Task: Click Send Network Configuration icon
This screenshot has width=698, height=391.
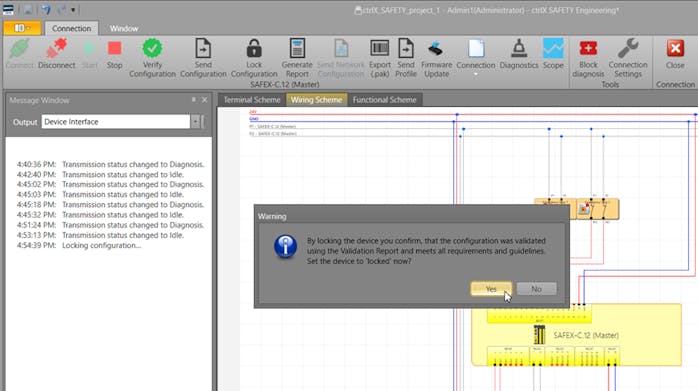Action: pos(341,48)
